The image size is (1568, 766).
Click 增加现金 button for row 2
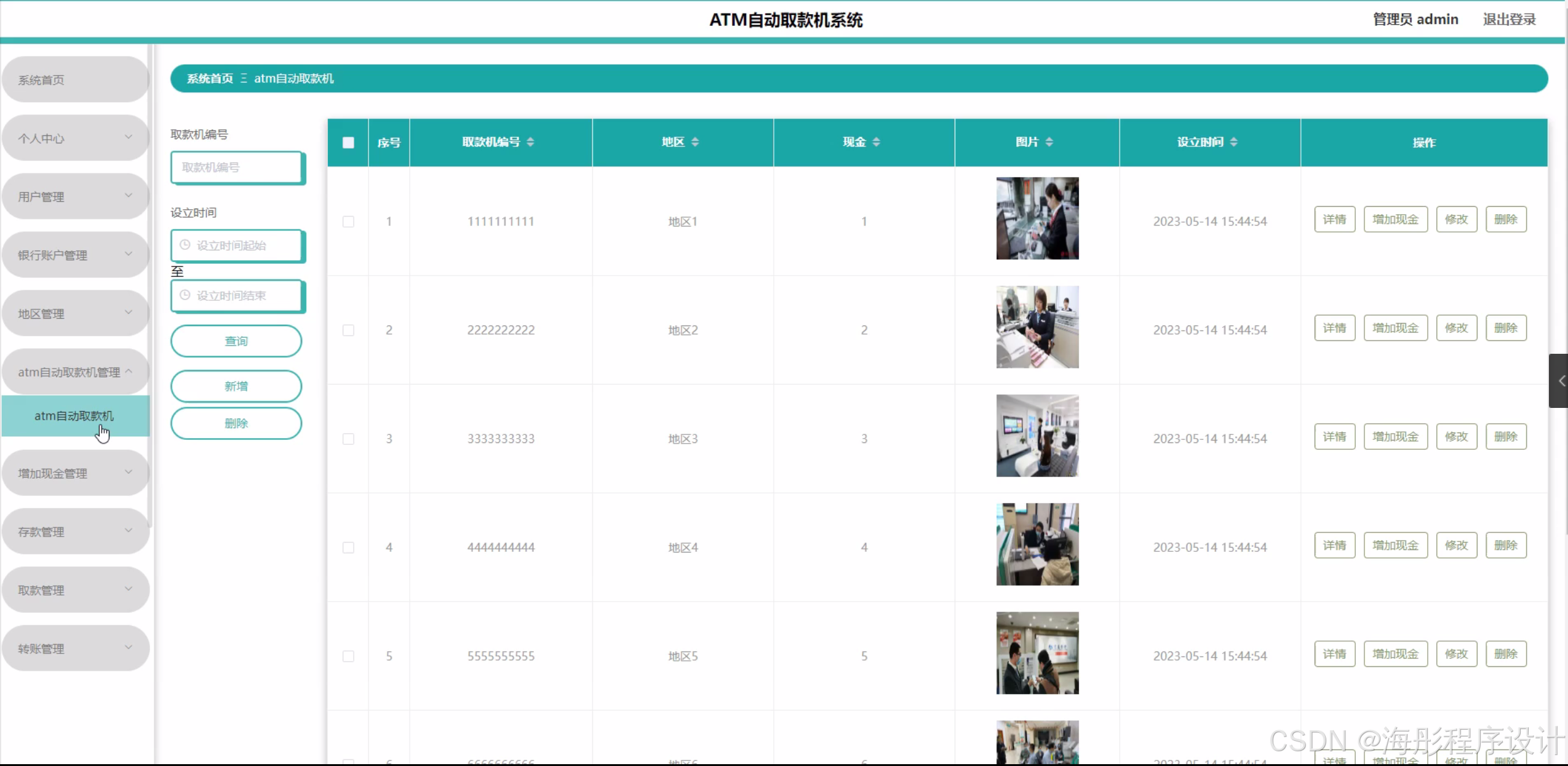(x=1395, y=328)
